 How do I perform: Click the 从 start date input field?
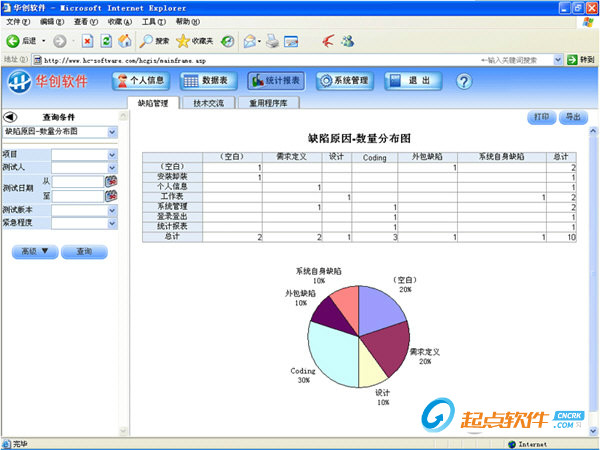pyautogui.click(x=78, y=182)
